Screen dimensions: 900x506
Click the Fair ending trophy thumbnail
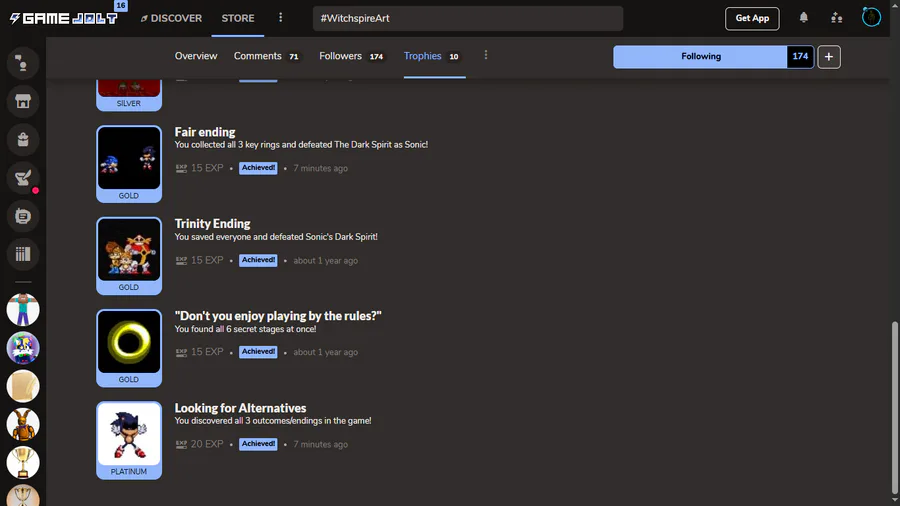tap(129, 158)
